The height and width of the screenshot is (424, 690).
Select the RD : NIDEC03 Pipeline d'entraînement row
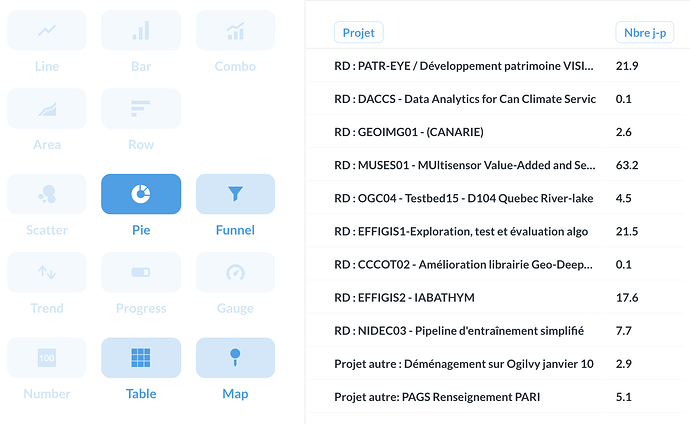click(495, 331)
